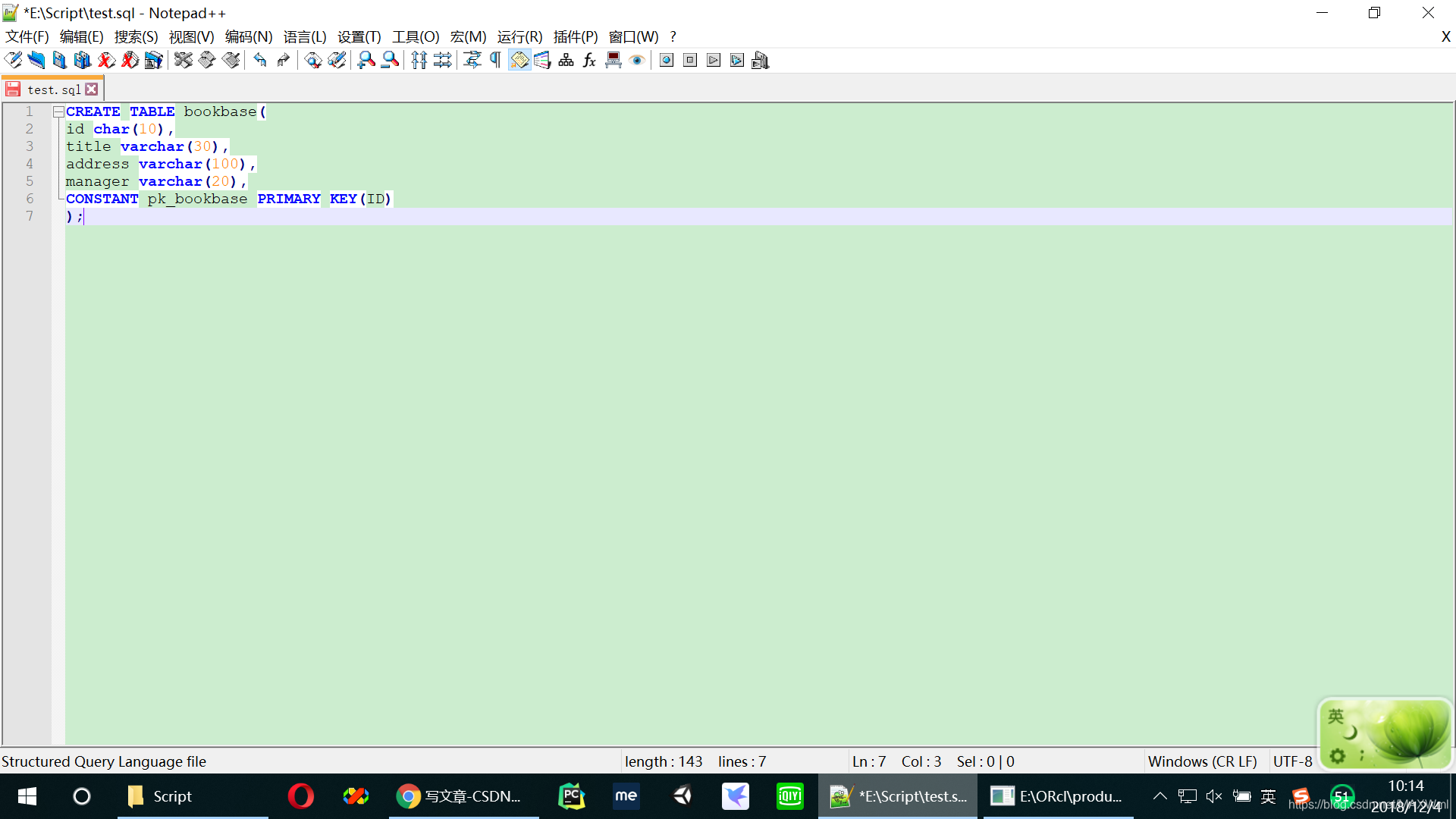The width and height of the screenshot is (1456, 819).
Task: Click the Undo arrow icon
Action: click(x=260, y=61)
